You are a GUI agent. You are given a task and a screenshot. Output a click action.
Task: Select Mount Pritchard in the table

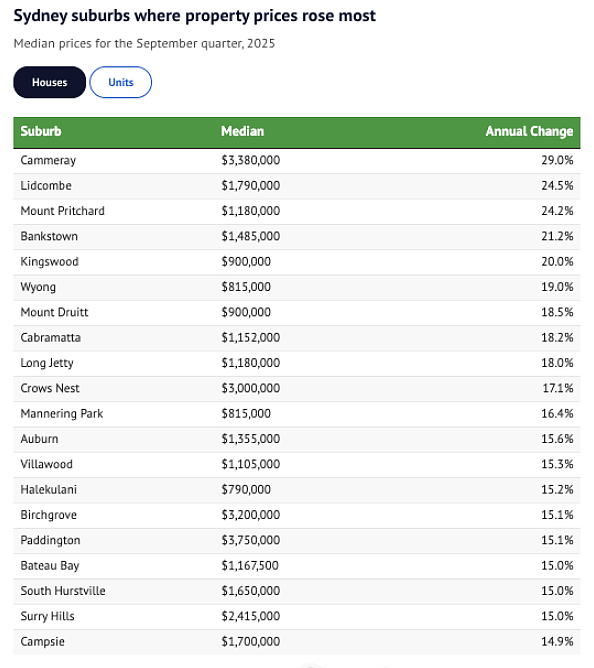point(63,211)
